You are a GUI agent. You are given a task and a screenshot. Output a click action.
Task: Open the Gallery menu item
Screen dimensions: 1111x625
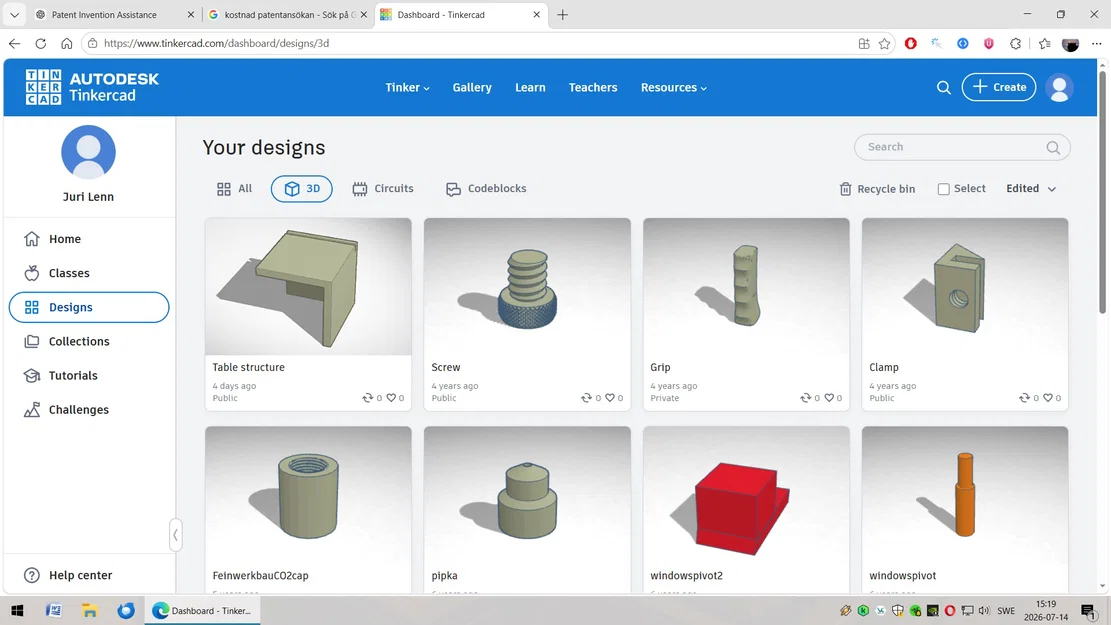point(472,87)
